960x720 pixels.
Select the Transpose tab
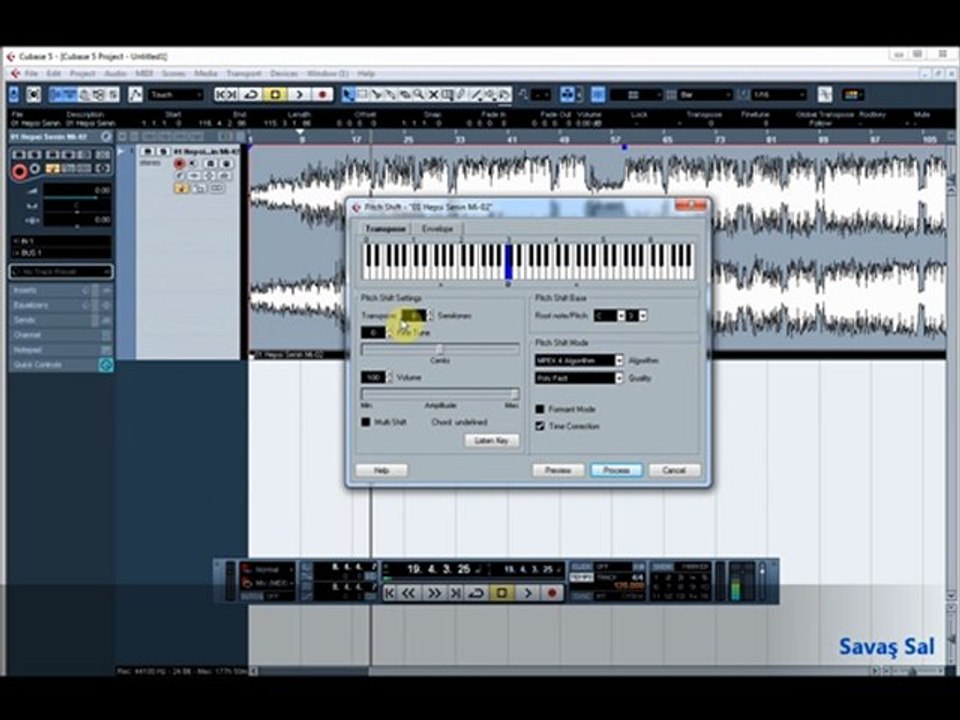pos(386,228)
